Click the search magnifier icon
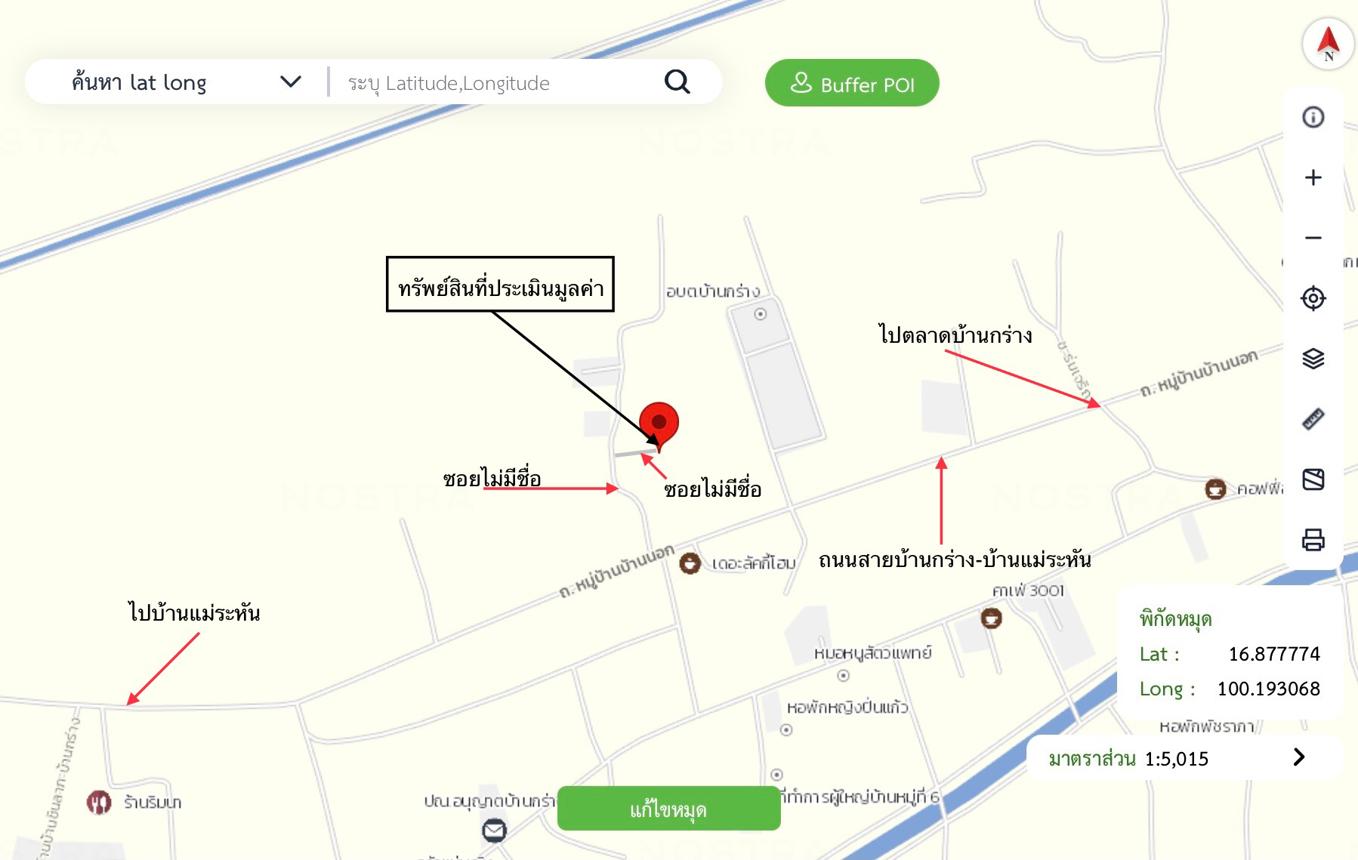The image size is (1358, 860). [677, 82]
